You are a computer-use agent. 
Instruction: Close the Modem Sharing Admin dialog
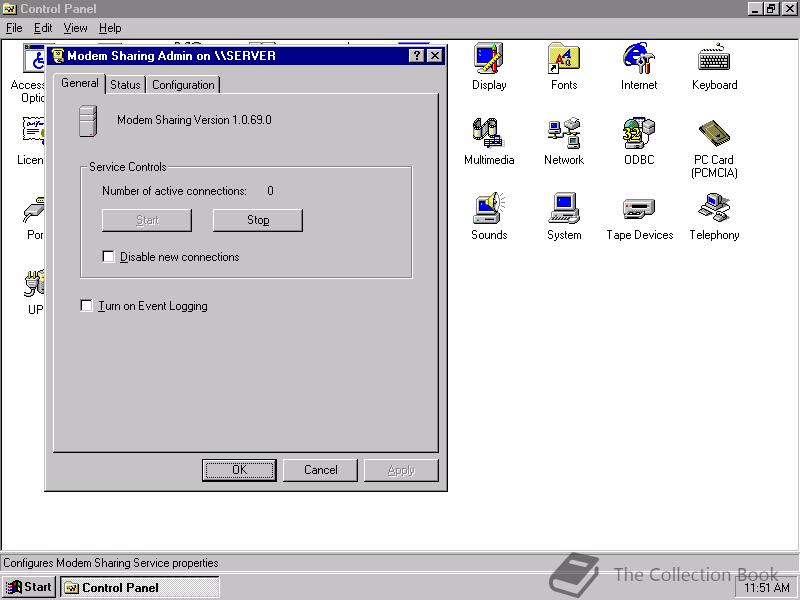click(x=435, y=56)
